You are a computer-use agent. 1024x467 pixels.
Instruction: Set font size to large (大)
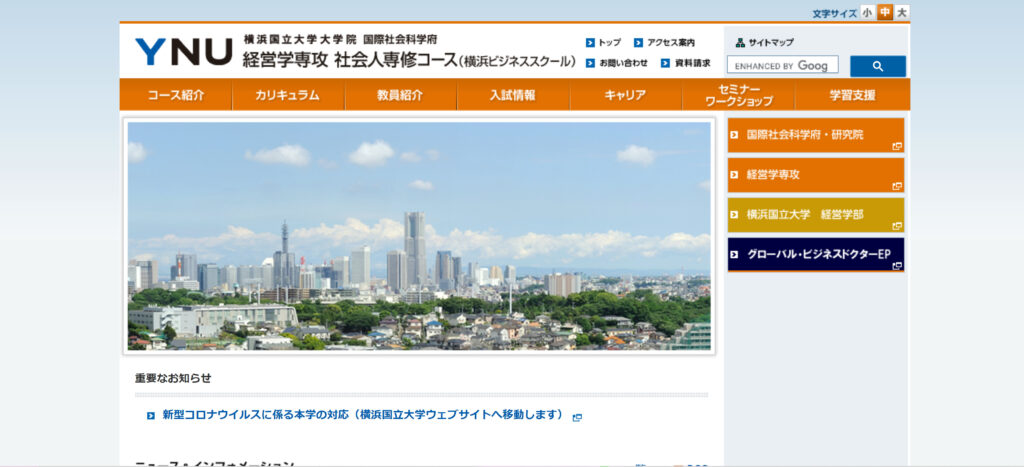pyautogui.click(x=902, y=13)
